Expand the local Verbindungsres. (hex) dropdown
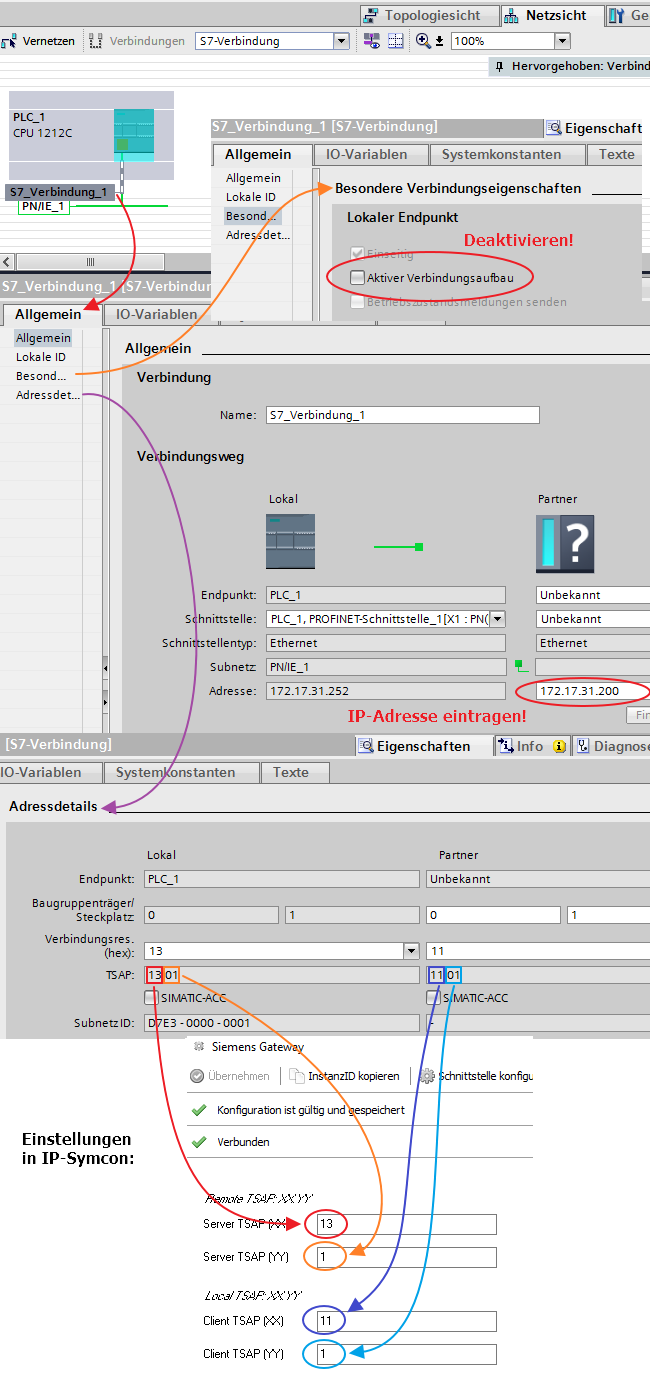The width and height of the screenshot is (650, 1376). coord(410,951)
